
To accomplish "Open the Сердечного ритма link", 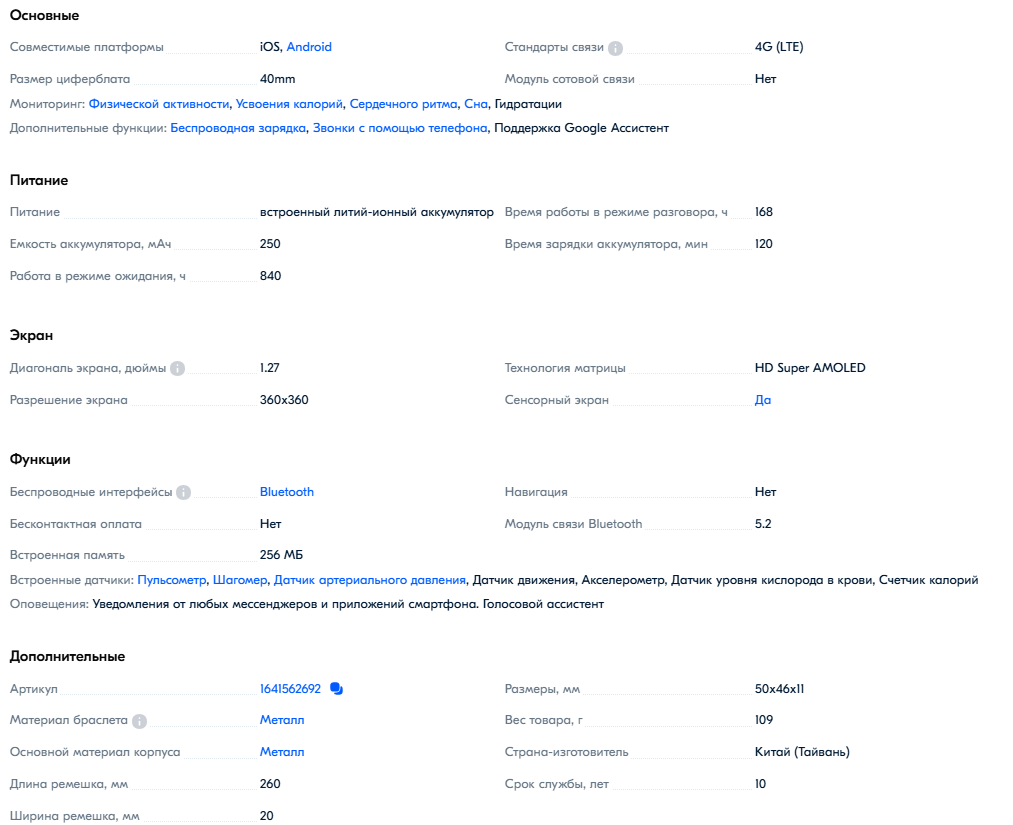I will tap(403, 104).
